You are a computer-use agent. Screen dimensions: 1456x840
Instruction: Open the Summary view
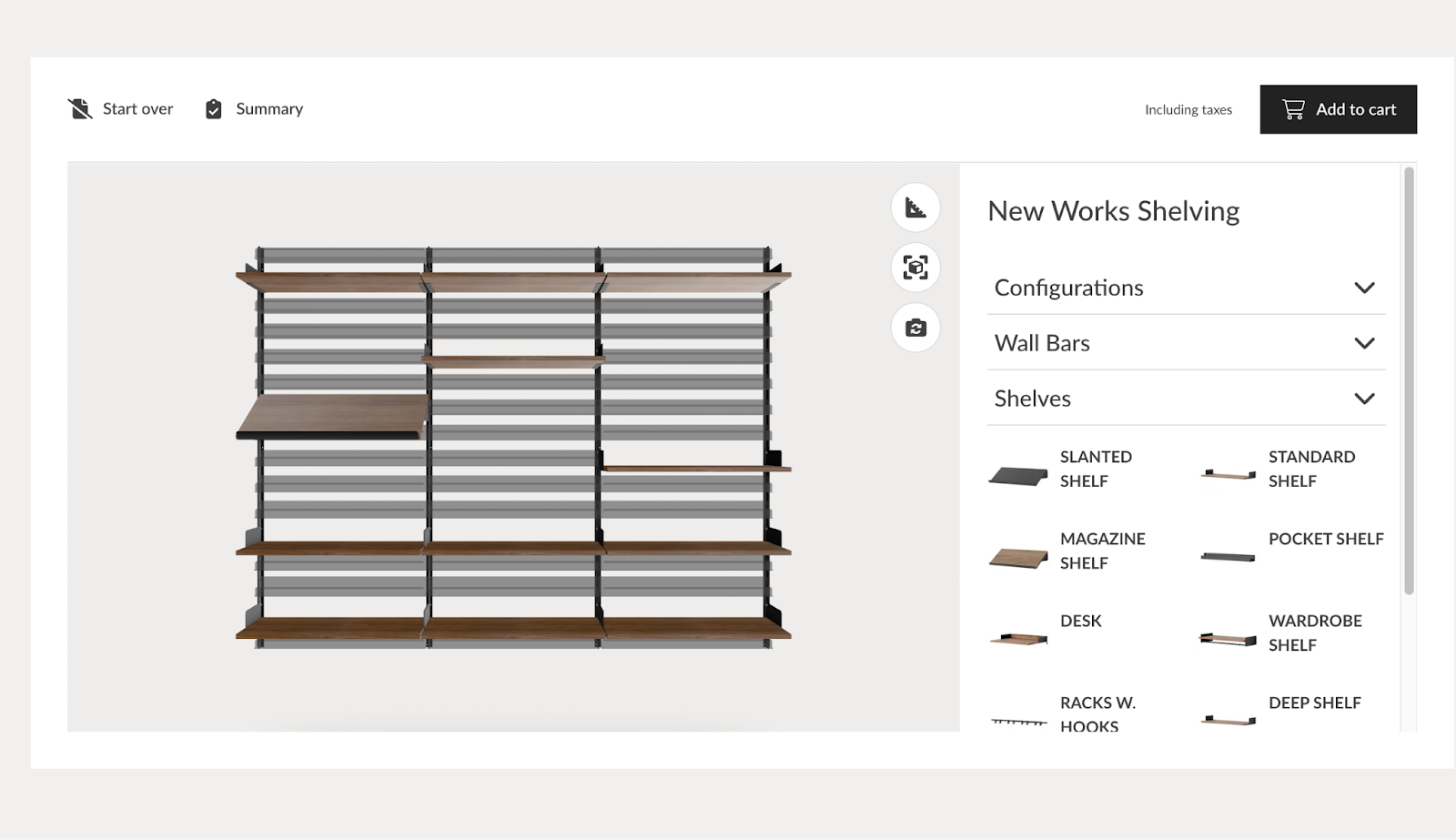pyautogui.click(x=269, y=108)
